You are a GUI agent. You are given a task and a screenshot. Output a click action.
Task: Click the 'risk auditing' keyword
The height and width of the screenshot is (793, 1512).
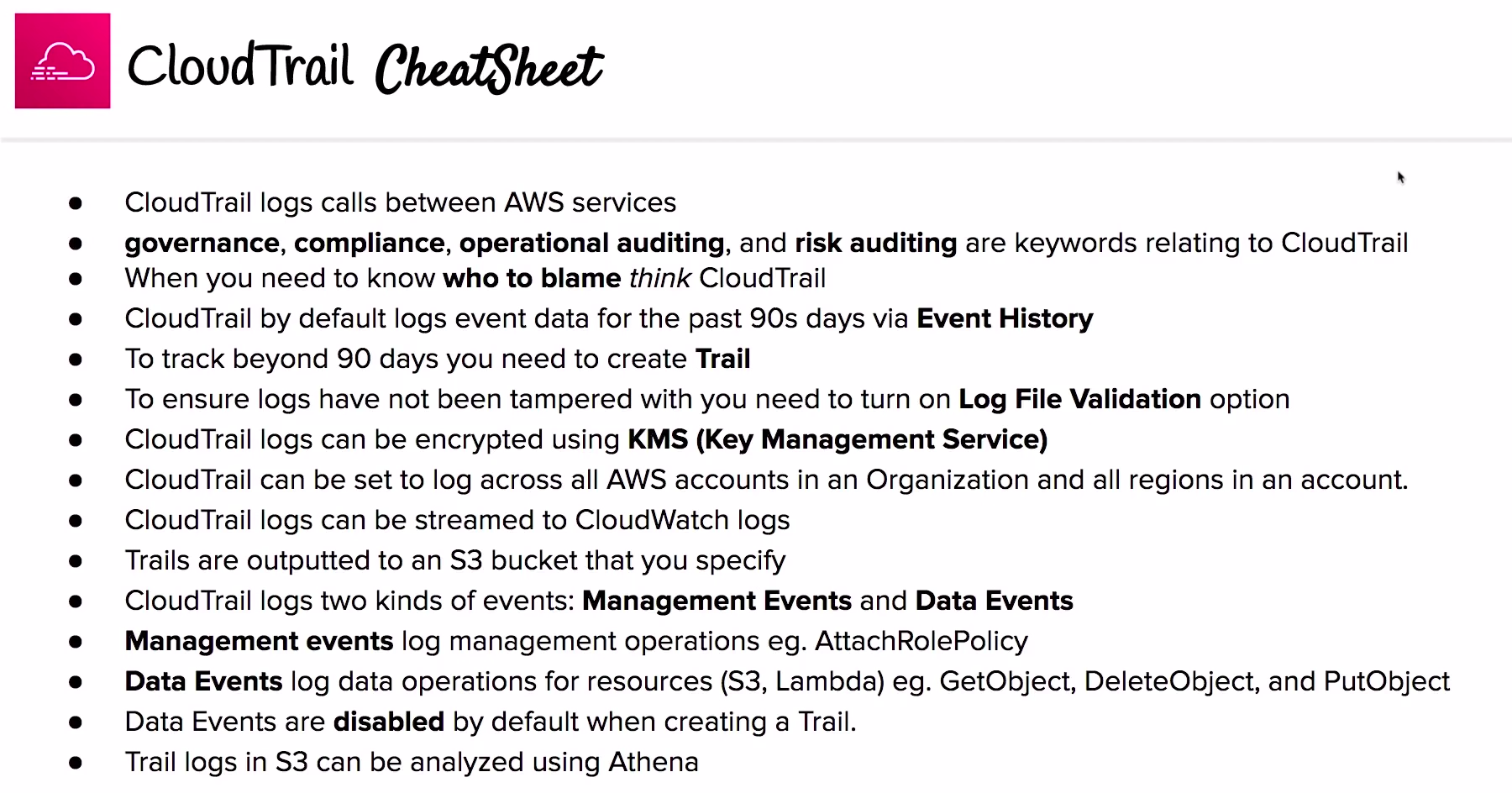pos(875,243)
